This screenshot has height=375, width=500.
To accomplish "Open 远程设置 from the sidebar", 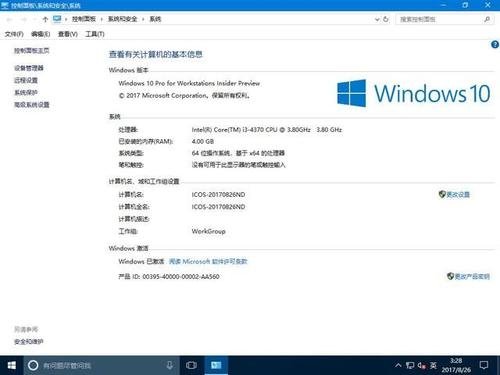I will coord(26,80).
